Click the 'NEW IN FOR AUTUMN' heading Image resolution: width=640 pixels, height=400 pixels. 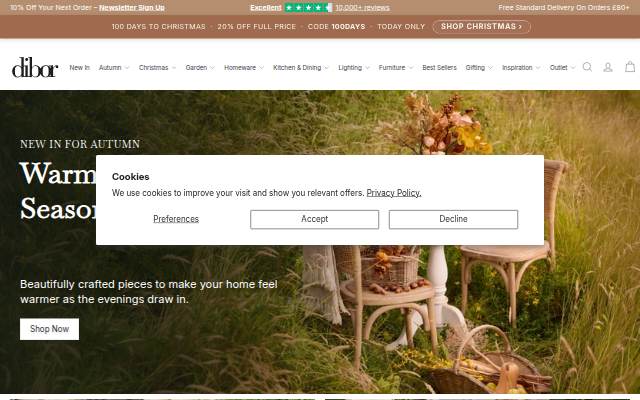click(80, 144)
